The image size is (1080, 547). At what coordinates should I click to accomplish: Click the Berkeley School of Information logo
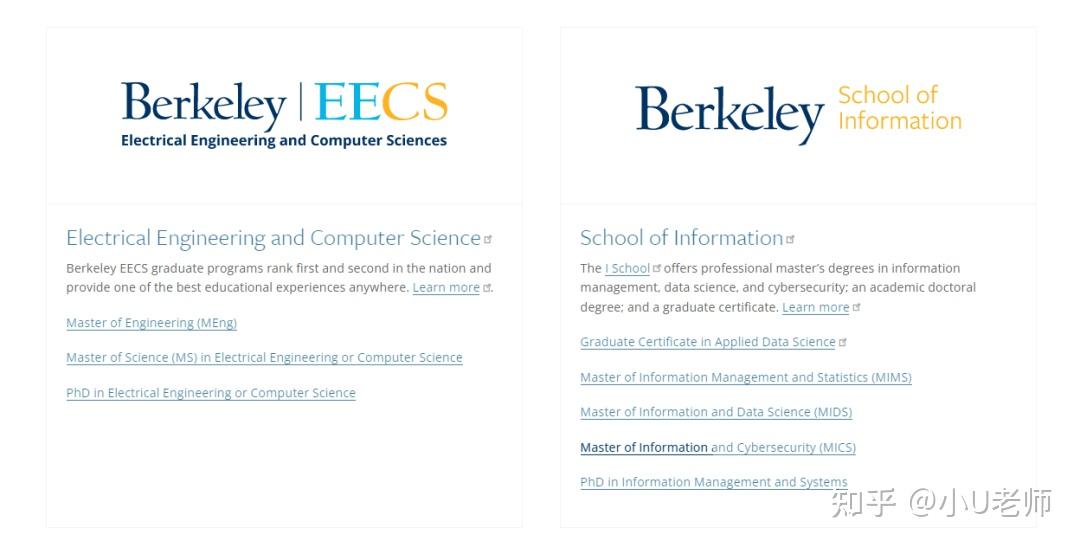798,112
